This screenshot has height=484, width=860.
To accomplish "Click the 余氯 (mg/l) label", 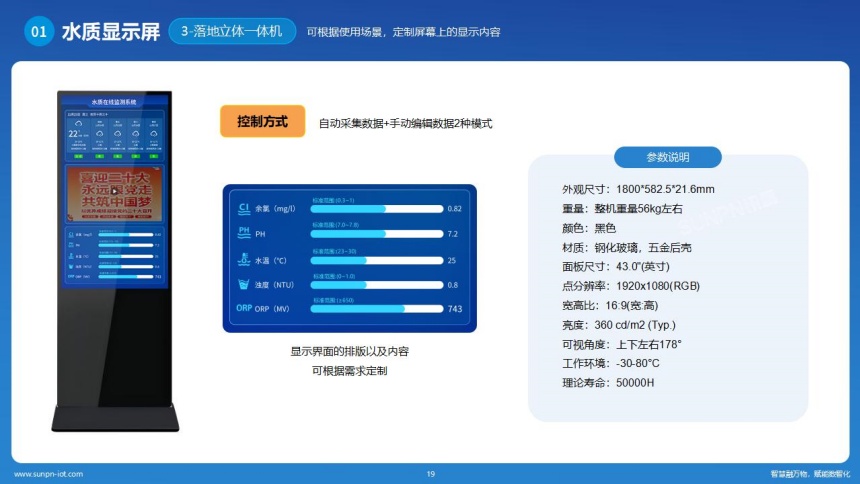I will click(275, 209).
